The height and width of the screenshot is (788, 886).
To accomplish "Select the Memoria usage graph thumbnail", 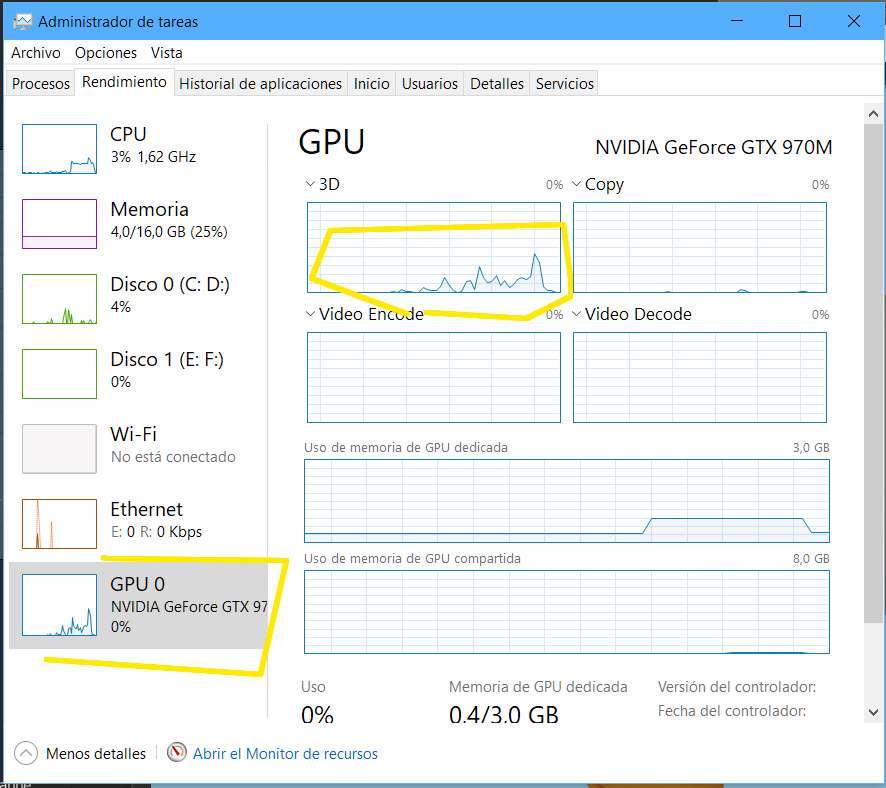I will 59,224.
